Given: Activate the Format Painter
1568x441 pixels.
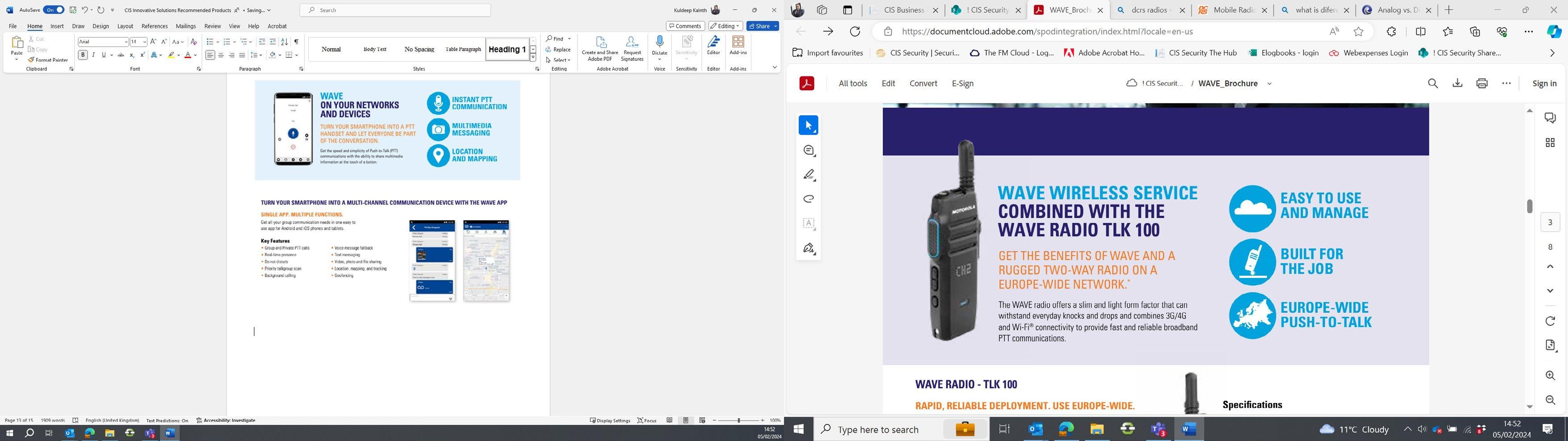Looking at the screenshot, I should pyautogui.click(x=47, y=60).
